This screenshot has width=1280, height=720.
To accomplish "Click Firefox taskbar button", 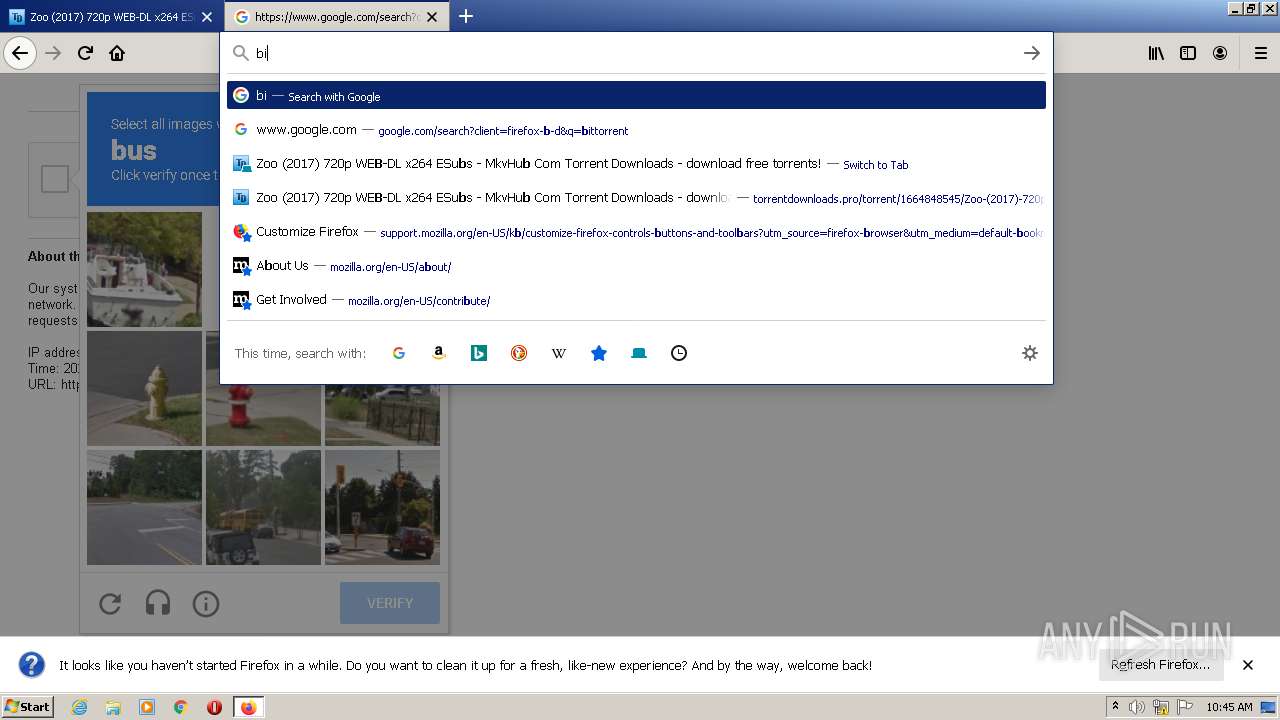I will 248,707.
